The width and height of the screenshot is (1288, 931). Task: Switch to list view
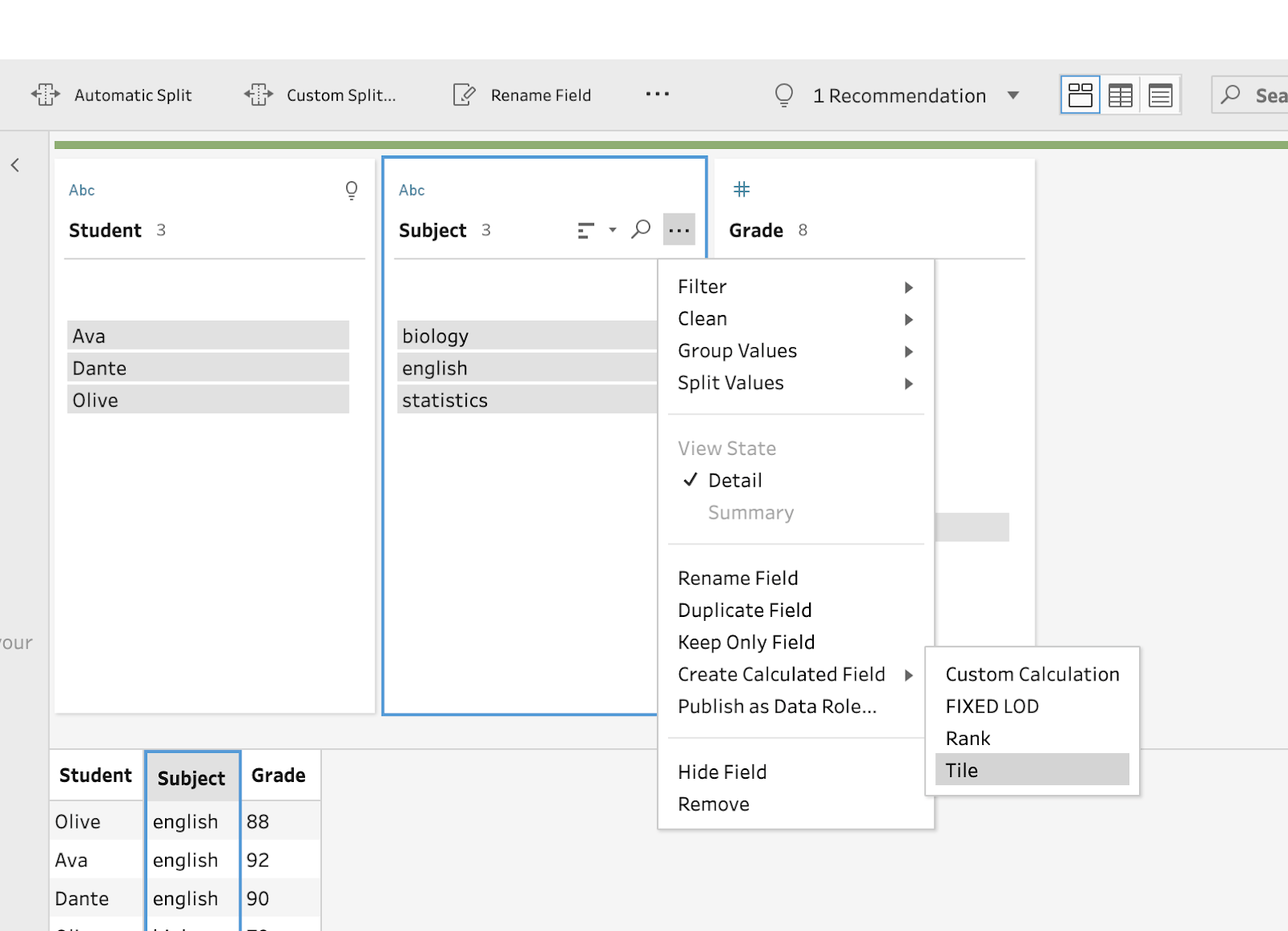1160,95
